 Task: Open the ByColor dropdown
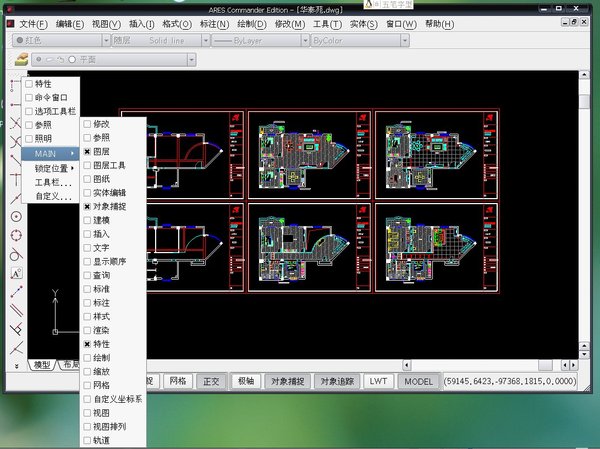[x=348, y=41]
